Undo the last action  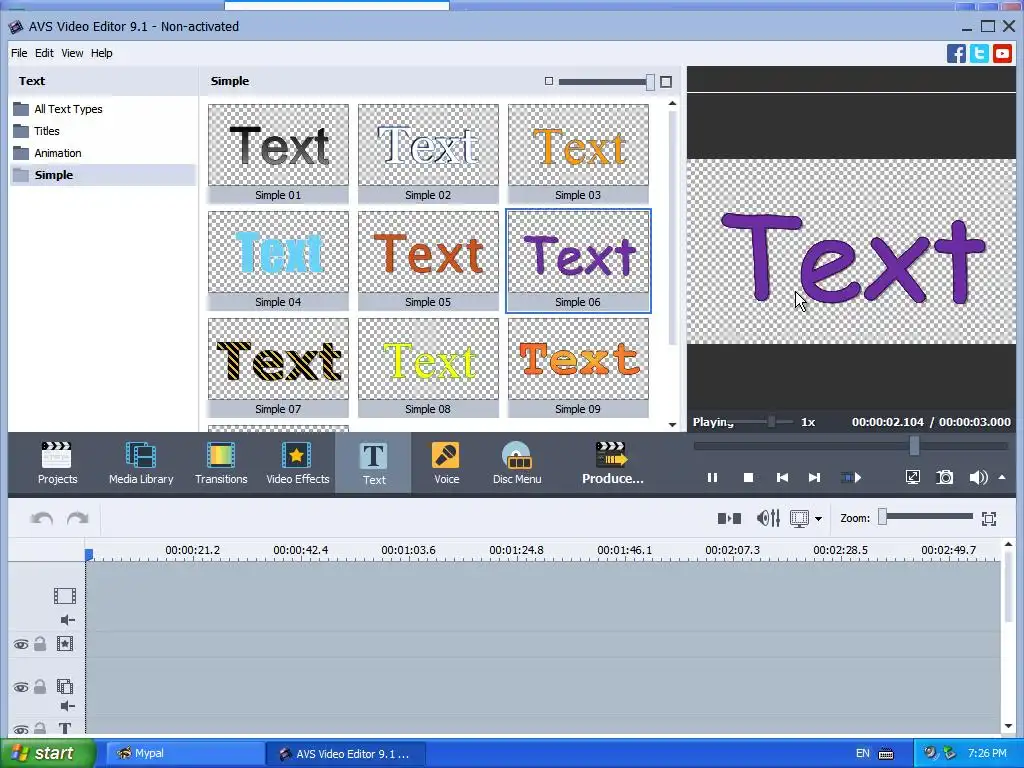[x=42, y=519]
